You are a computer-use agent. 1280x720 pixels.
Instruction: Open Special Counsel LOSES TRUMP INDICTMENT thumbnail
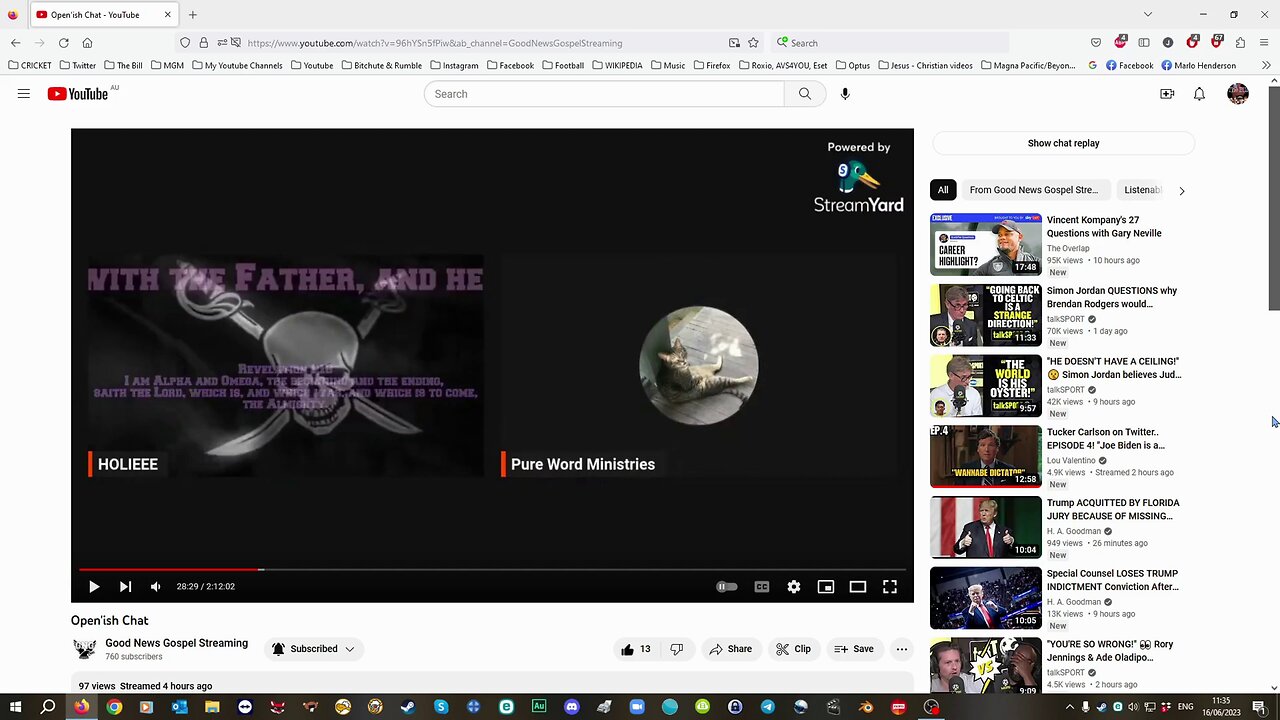[986, 598]
